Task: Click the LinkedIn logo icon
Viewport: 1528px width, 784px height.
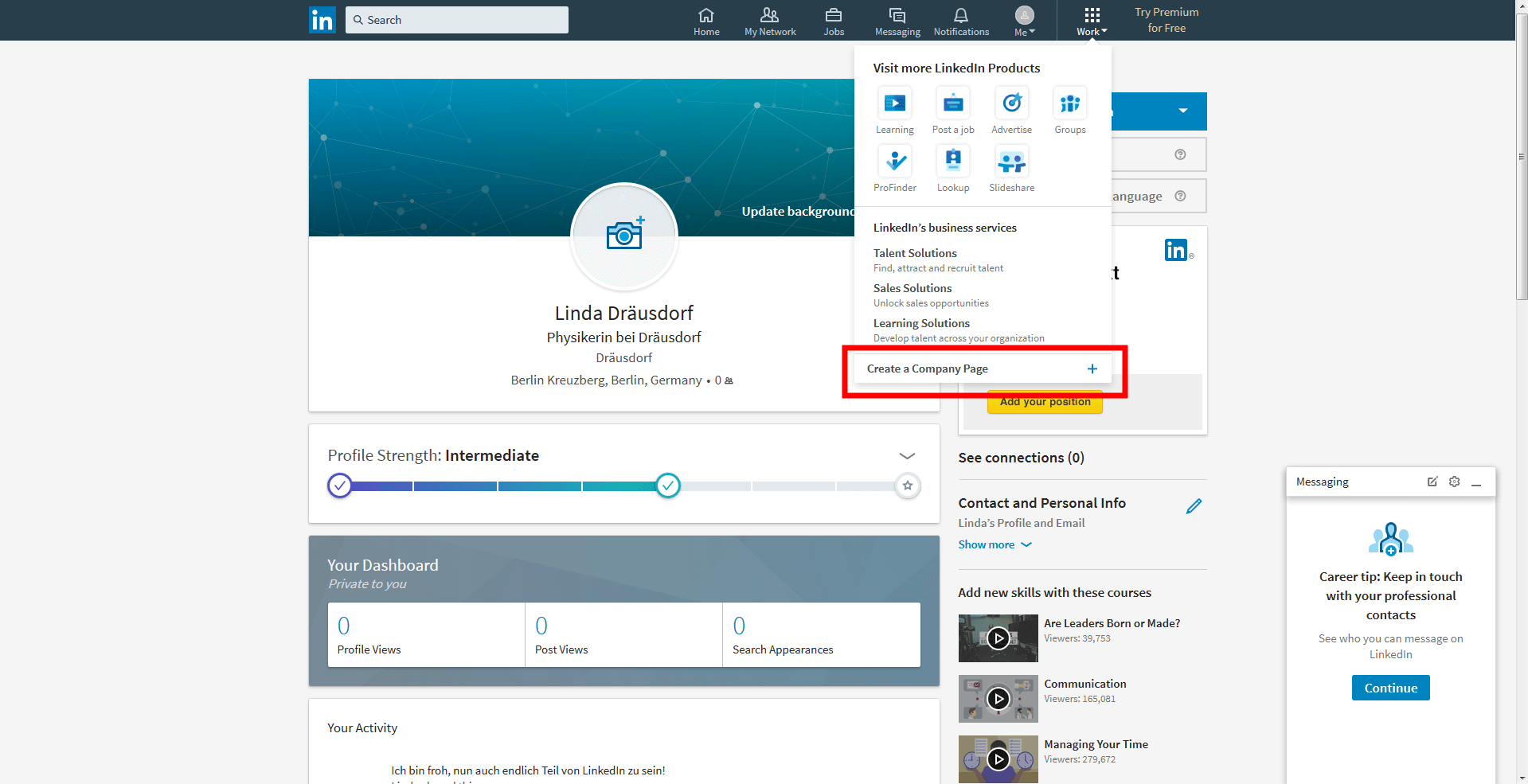Action: (322, 20)
